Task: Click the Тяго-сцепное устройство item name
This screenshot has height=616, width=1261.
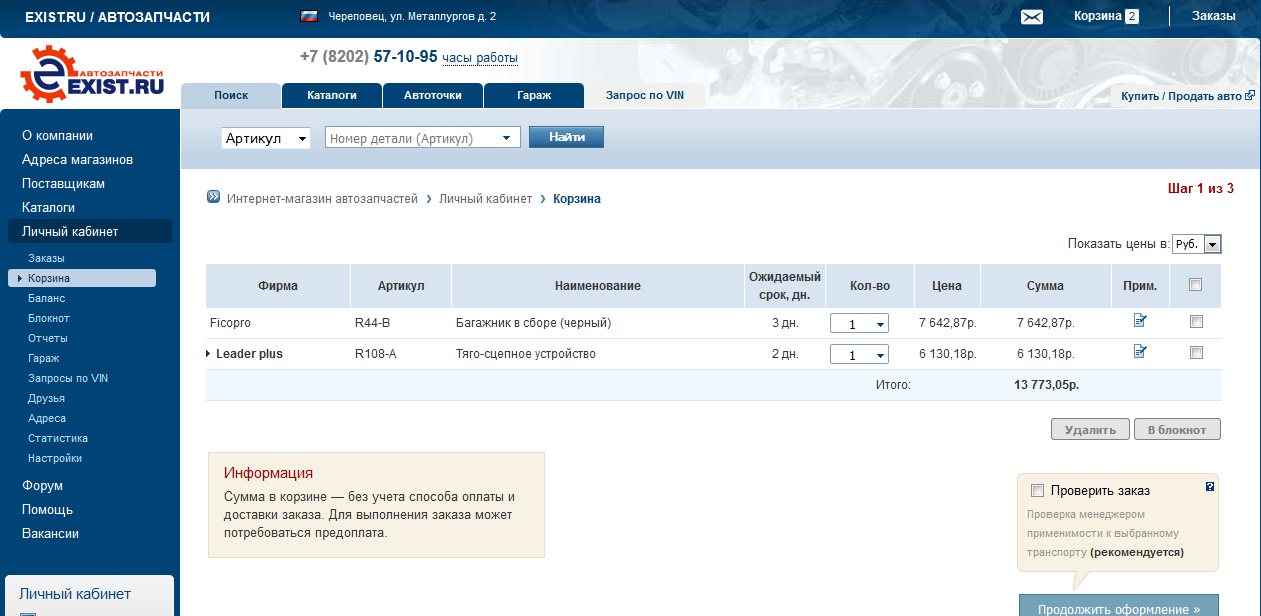Action: click(525, 354)
